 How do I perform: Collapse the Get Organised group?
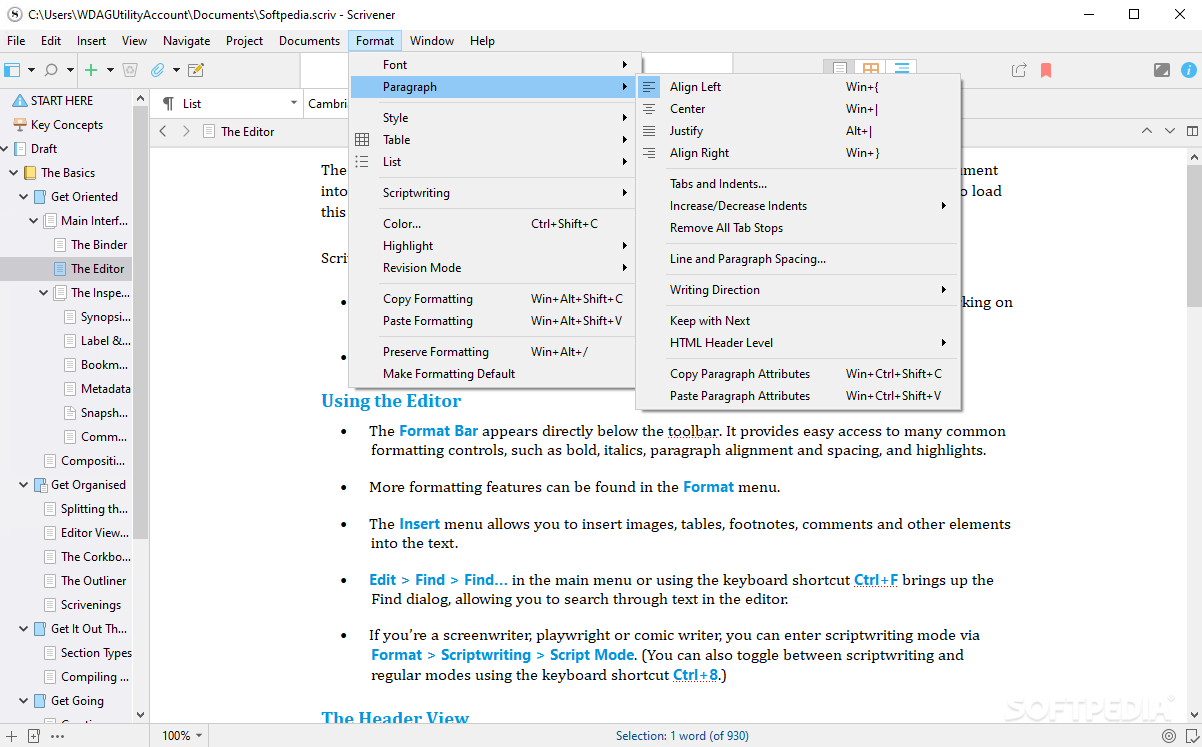[x=24, y=485]
